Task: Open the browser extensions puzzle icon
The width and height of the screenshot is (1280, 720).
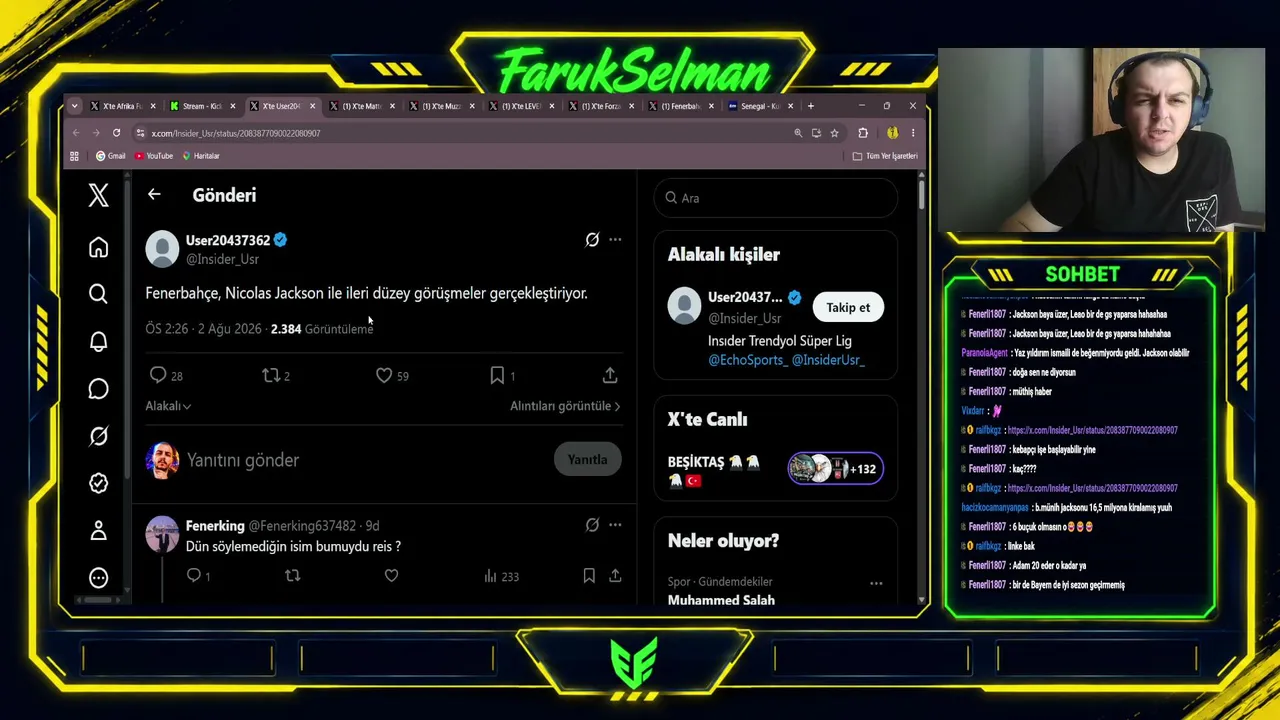Action: tap(863, 133)
